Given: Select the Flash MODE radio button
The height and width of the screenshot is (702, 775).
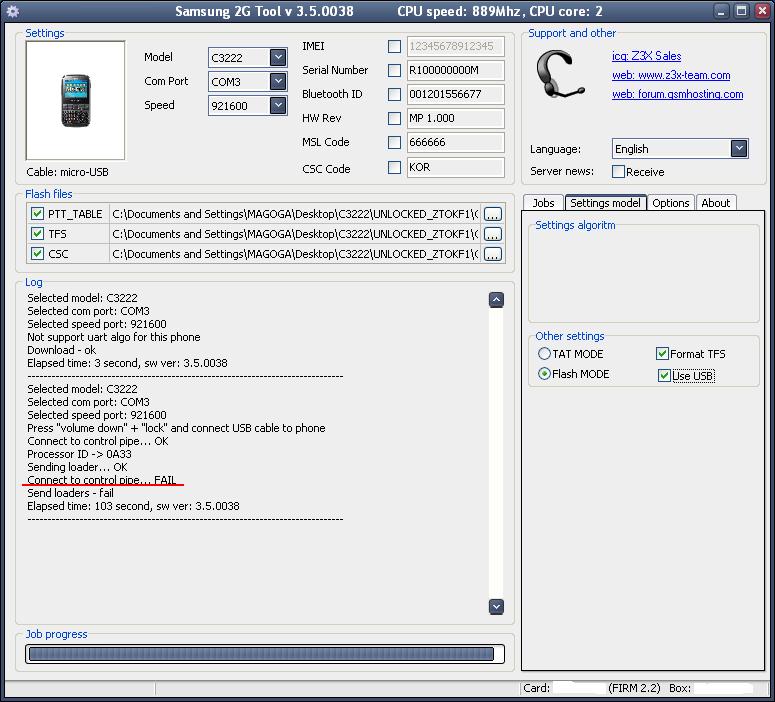Looking at the screenshot, I should pyautogui.click(x=544, y=374).
